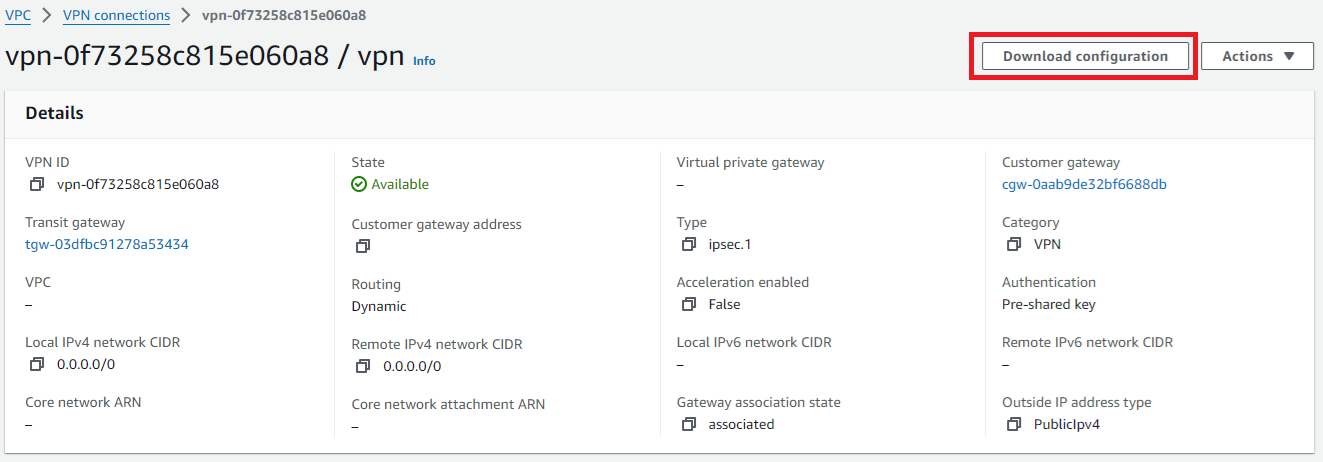
Task: Open the Info link beside title
Action: (x=424, y=61)
